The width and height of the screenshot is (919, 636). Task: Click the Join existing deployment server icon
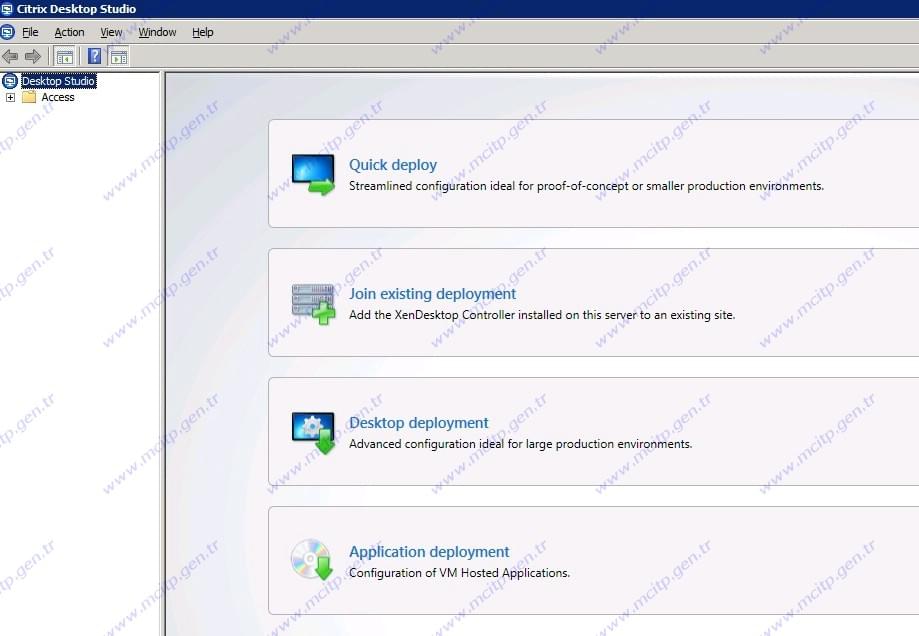coord(314,304)
